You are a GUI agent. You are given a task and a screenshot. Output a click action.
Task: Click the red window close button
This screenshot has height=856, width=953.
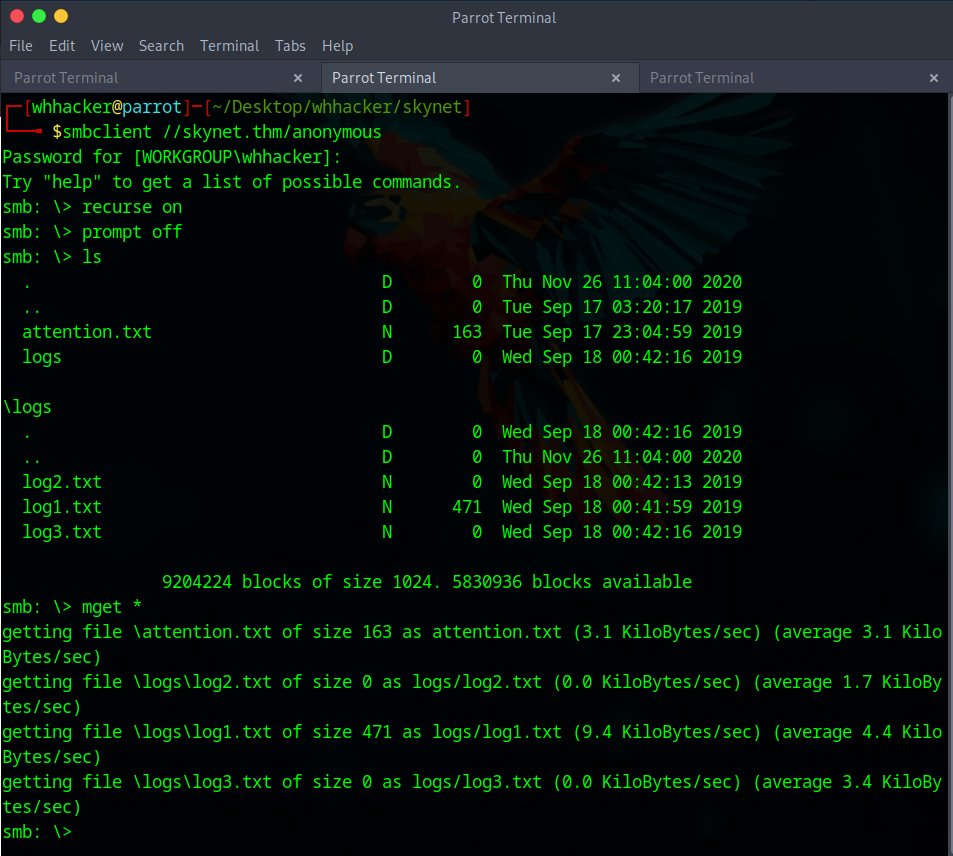point(17,16)
